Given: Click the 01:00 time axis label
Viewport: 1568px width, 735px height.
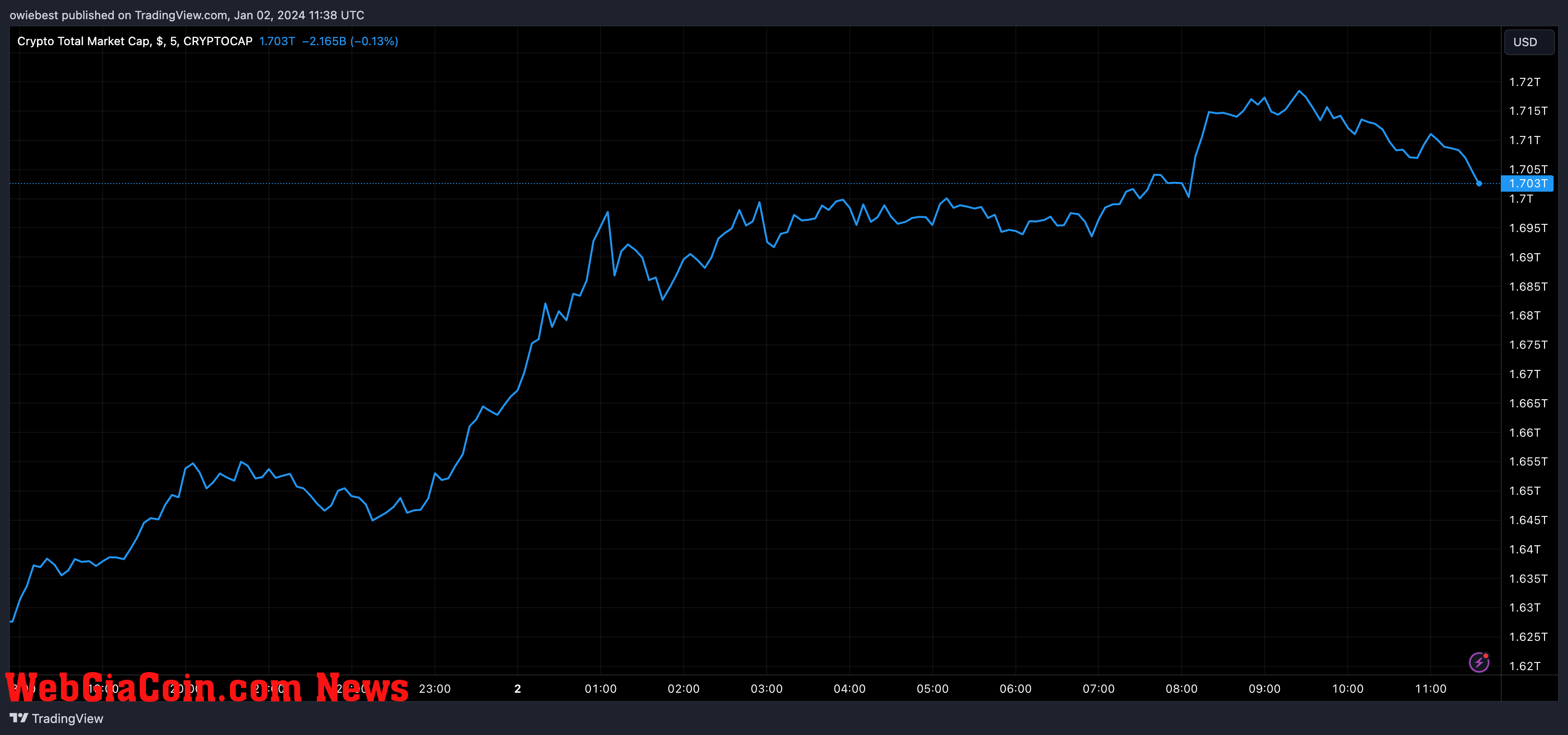Looking at the screenshot, I should (x=601, y=689).
